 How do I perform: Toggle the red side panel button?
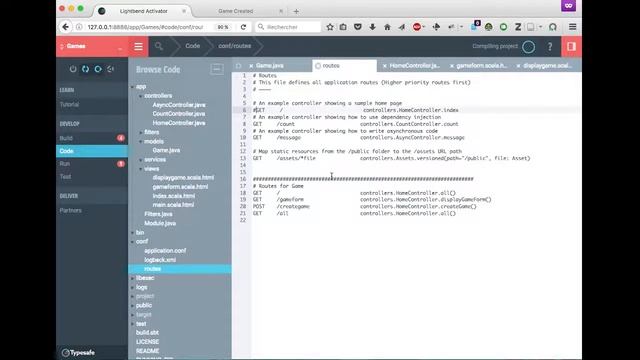[571, 46]
